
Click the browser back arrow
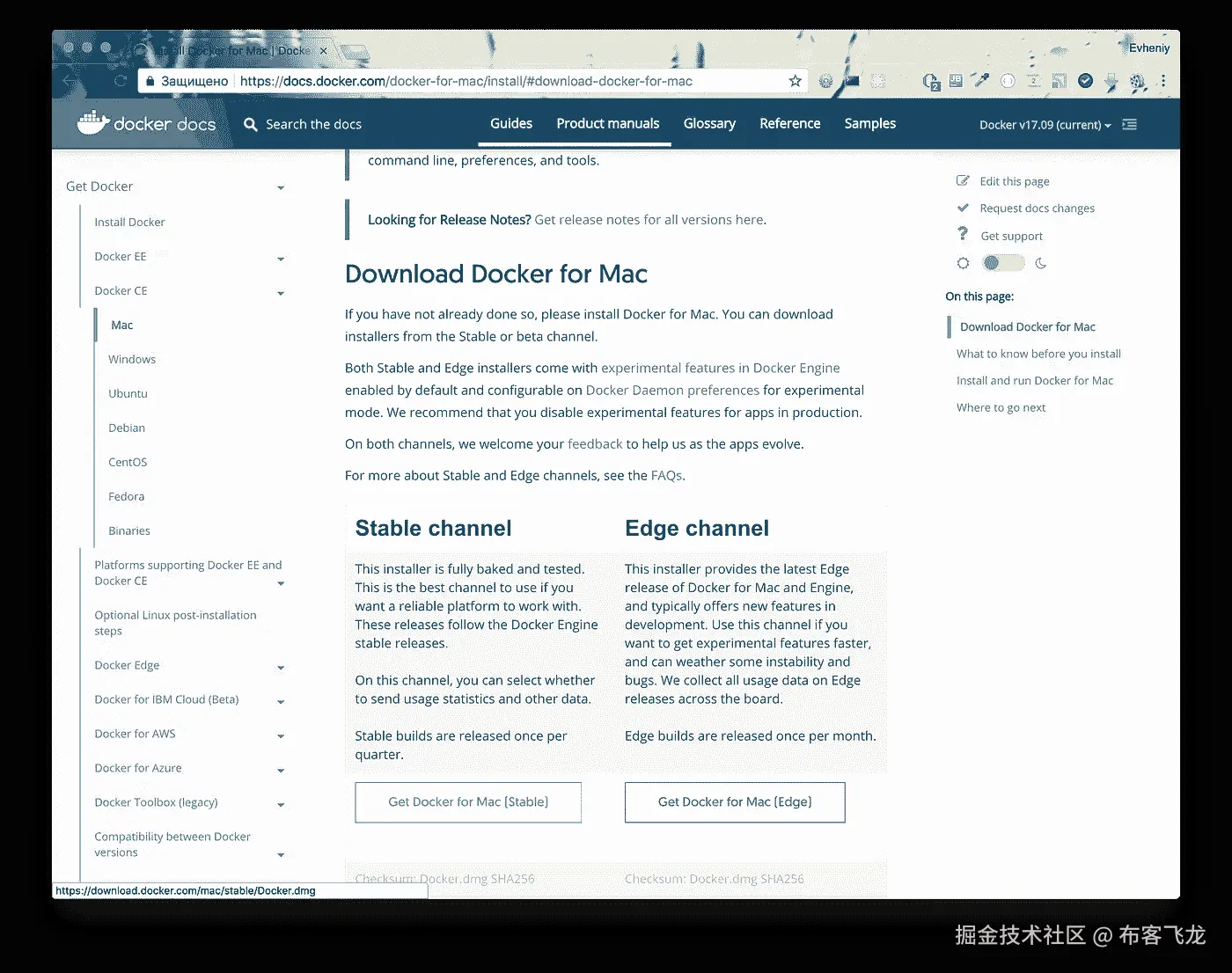pyautogui.click(x=70, y=81)
